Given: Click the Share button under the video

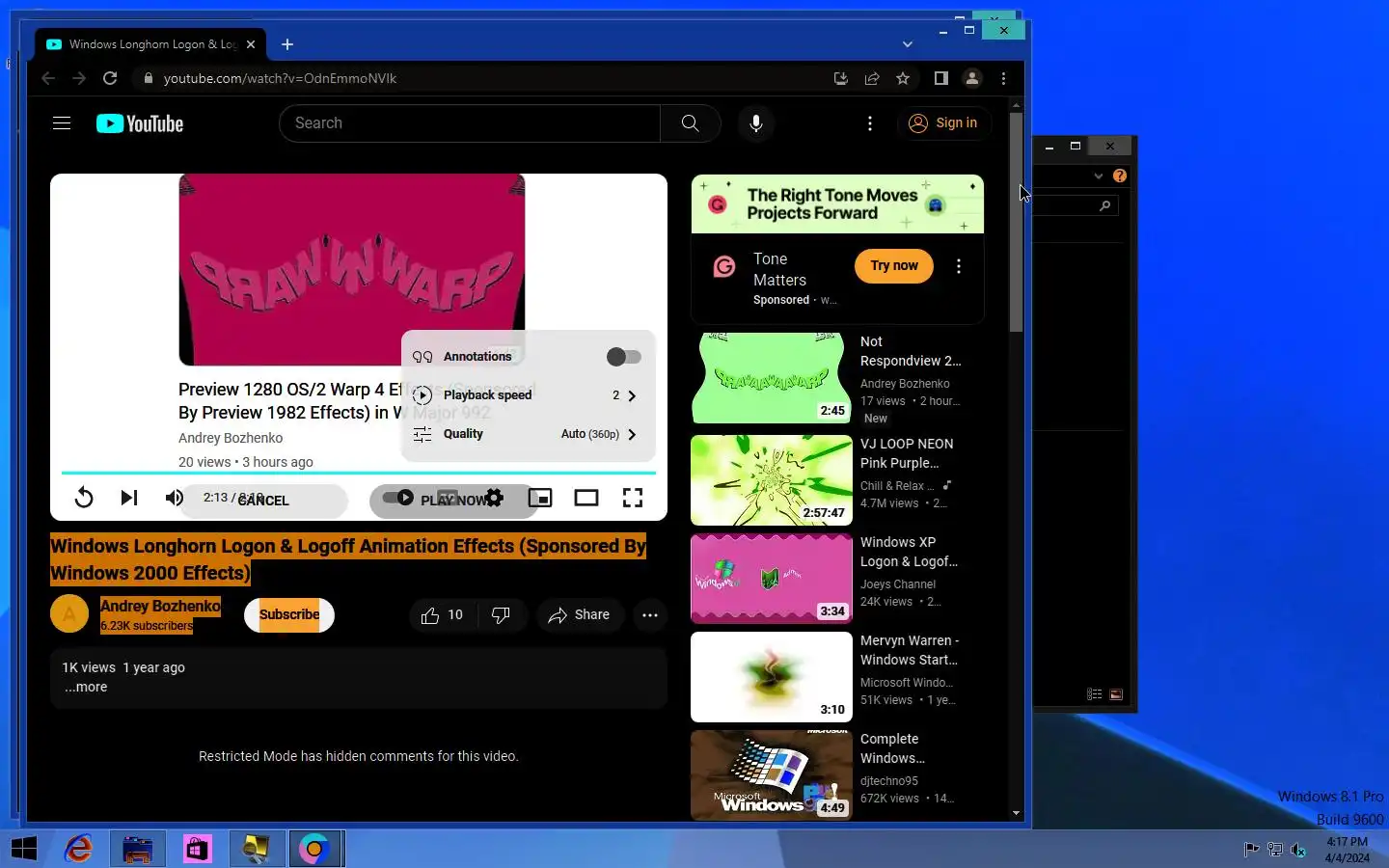Looking at the screenshot, I should coord(579,615).
